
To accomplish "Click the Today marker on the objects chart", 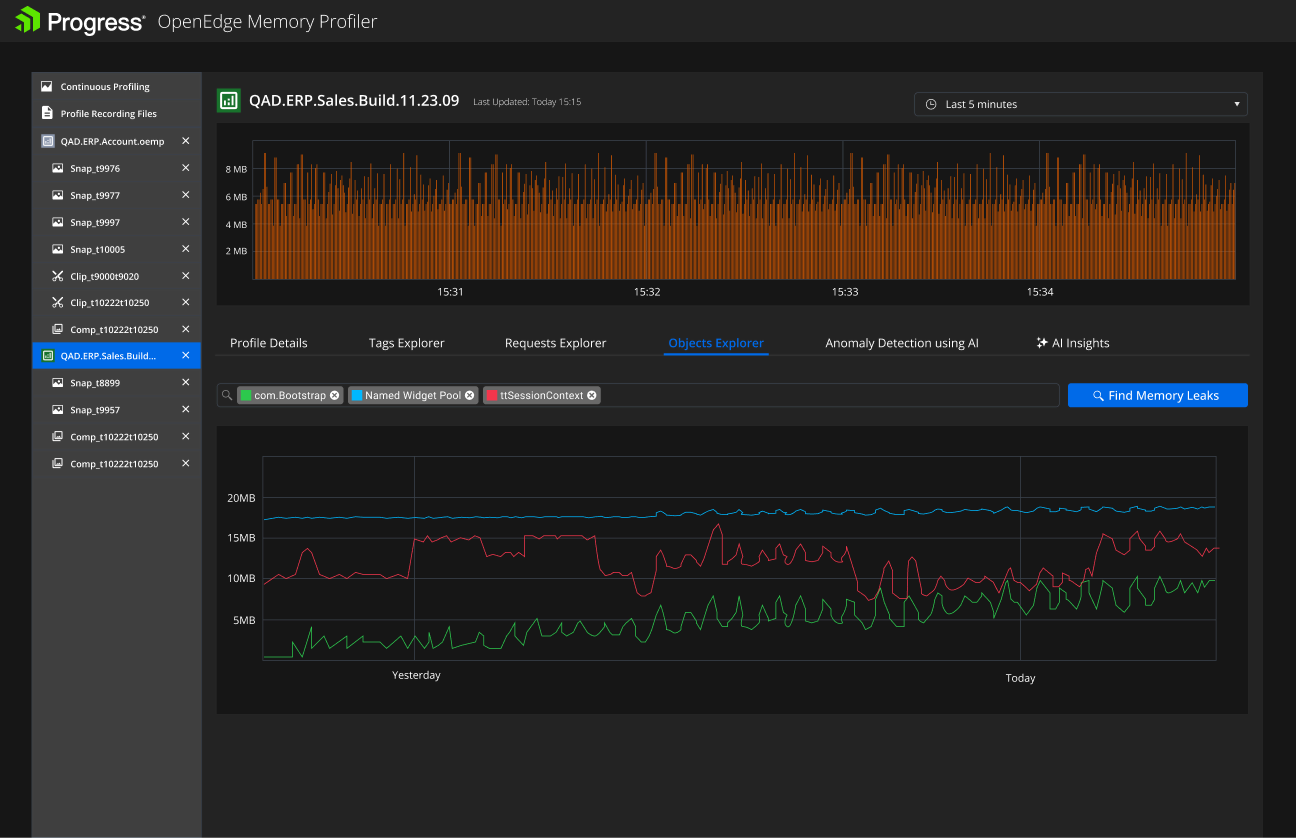I will tap(1020, 678).
